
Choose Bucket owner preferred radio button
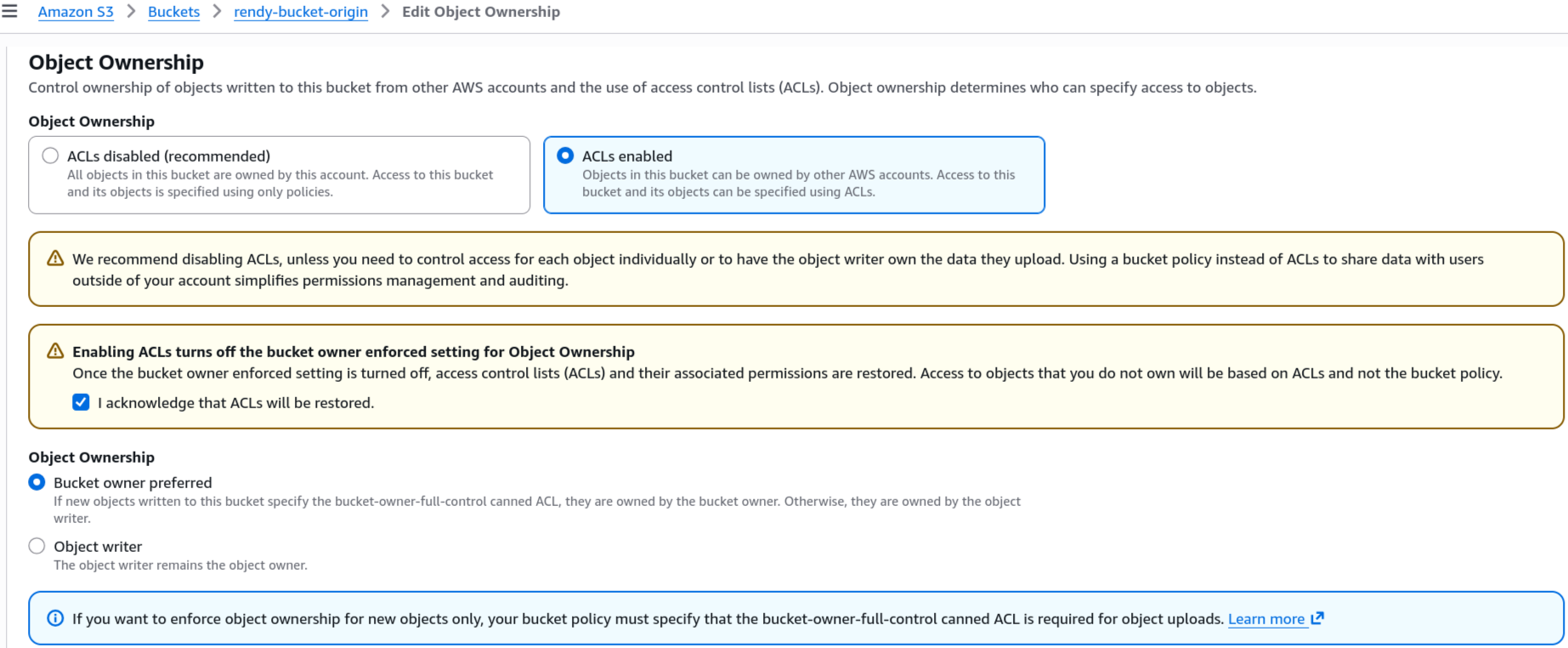click(x=37, y=482)
